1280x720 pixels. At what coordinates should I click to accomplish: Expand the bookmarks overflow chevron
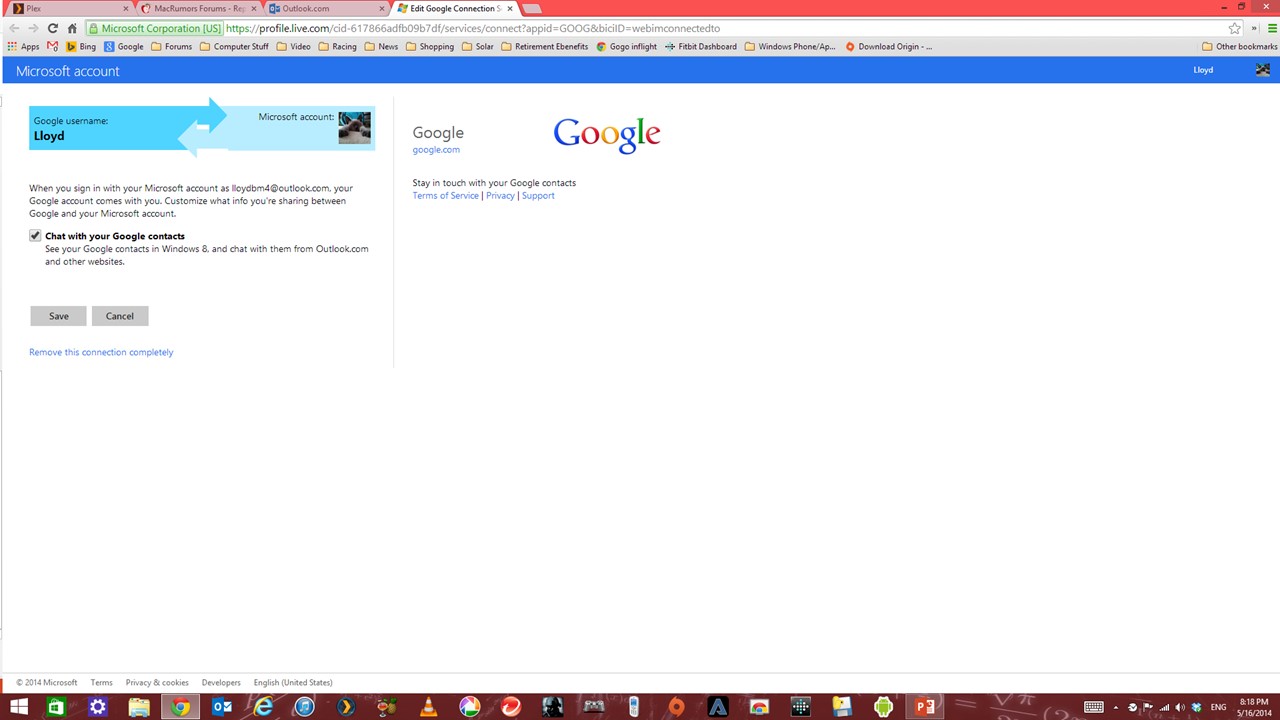1254,28
